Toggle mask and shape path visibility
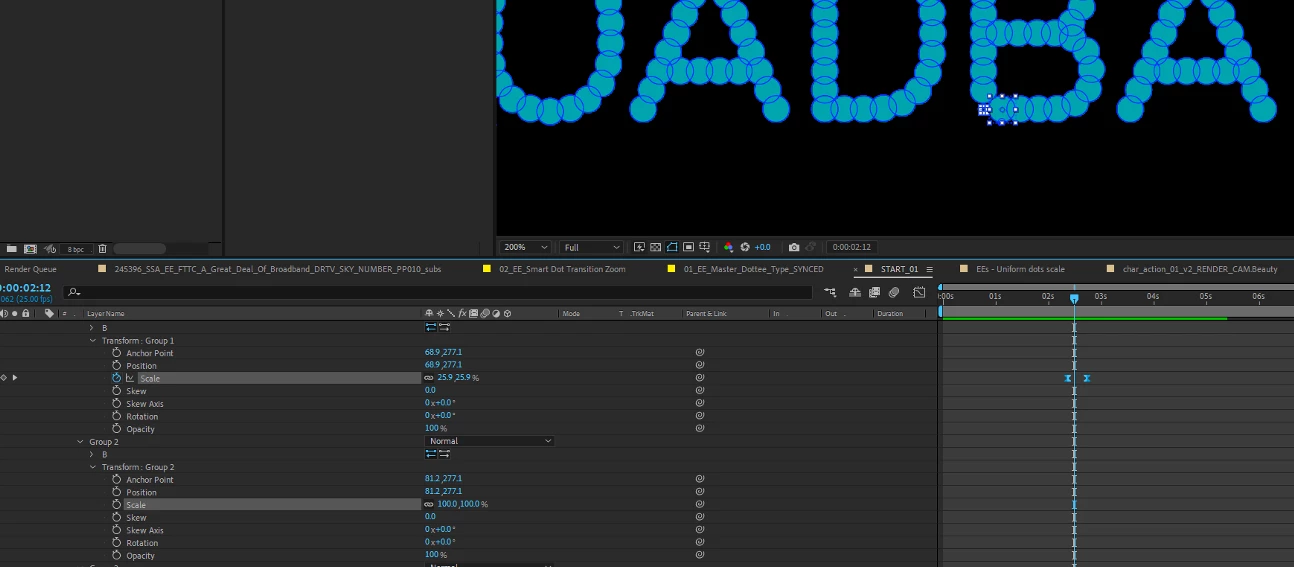Viewport: 1294px width, 567px height. point(673,247)
